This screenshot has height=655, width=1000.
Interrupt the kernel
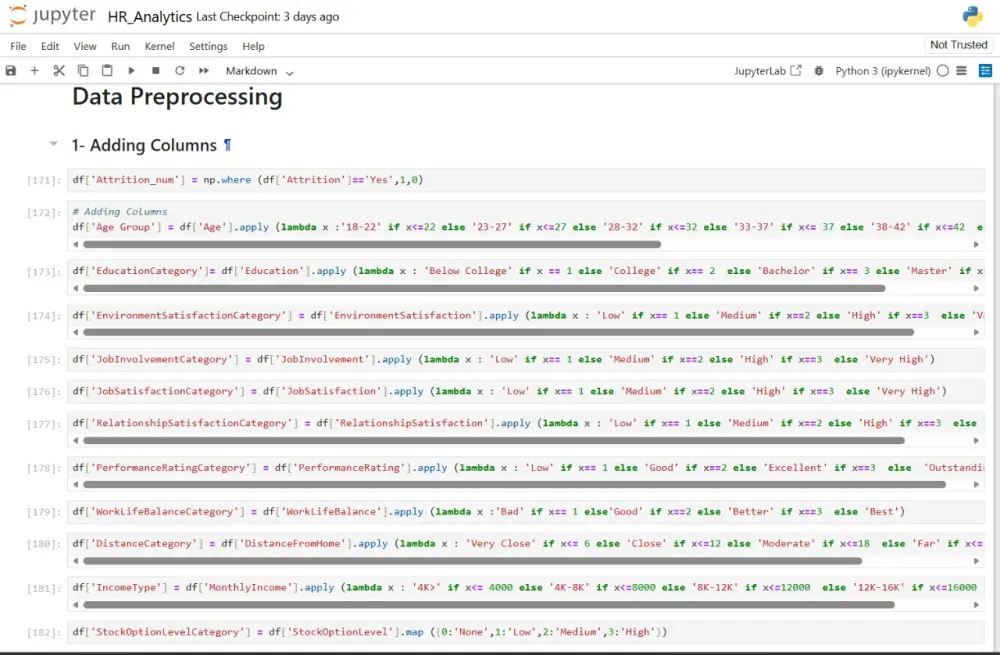pos(155,70)
